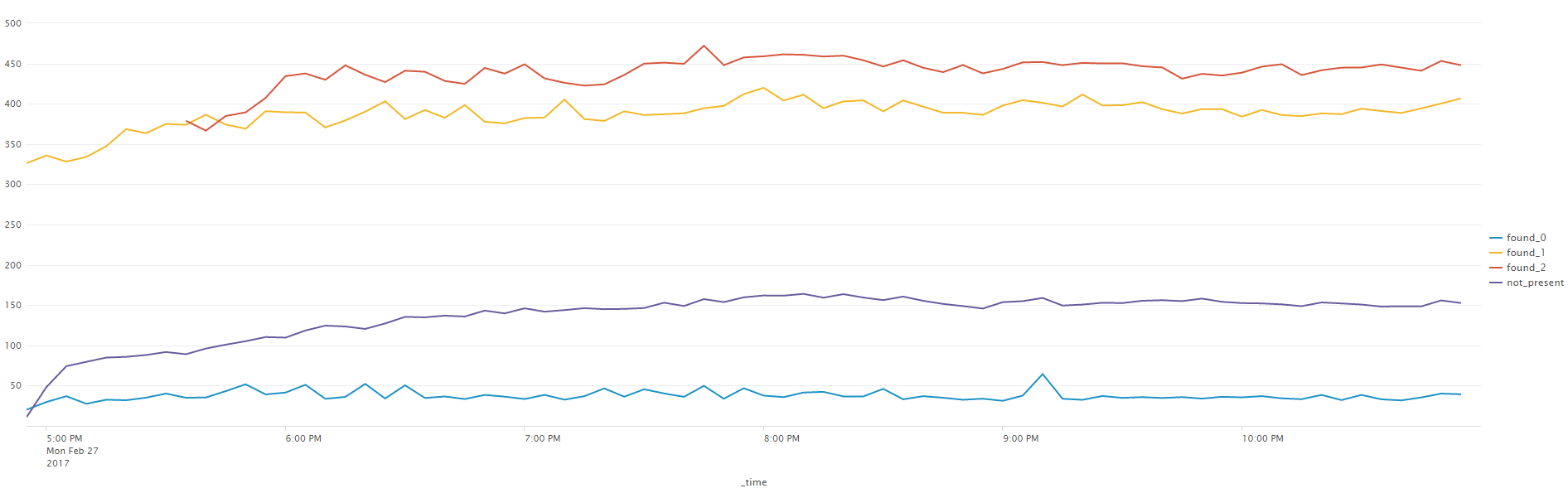This screenshot has height=493, width=1568.
Task: Click the 6:00 PM x-axis label
Action: tap(303, 438)
